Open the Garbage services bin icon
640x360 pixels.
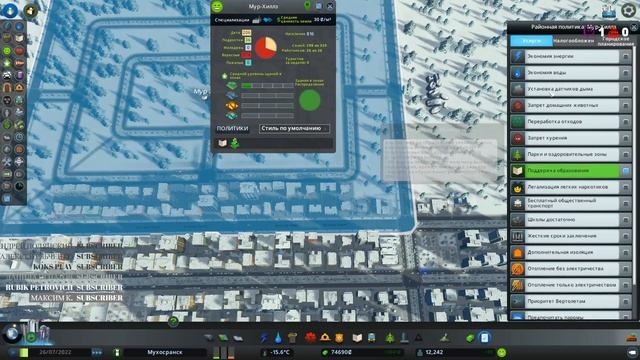(x=292, y=338)
